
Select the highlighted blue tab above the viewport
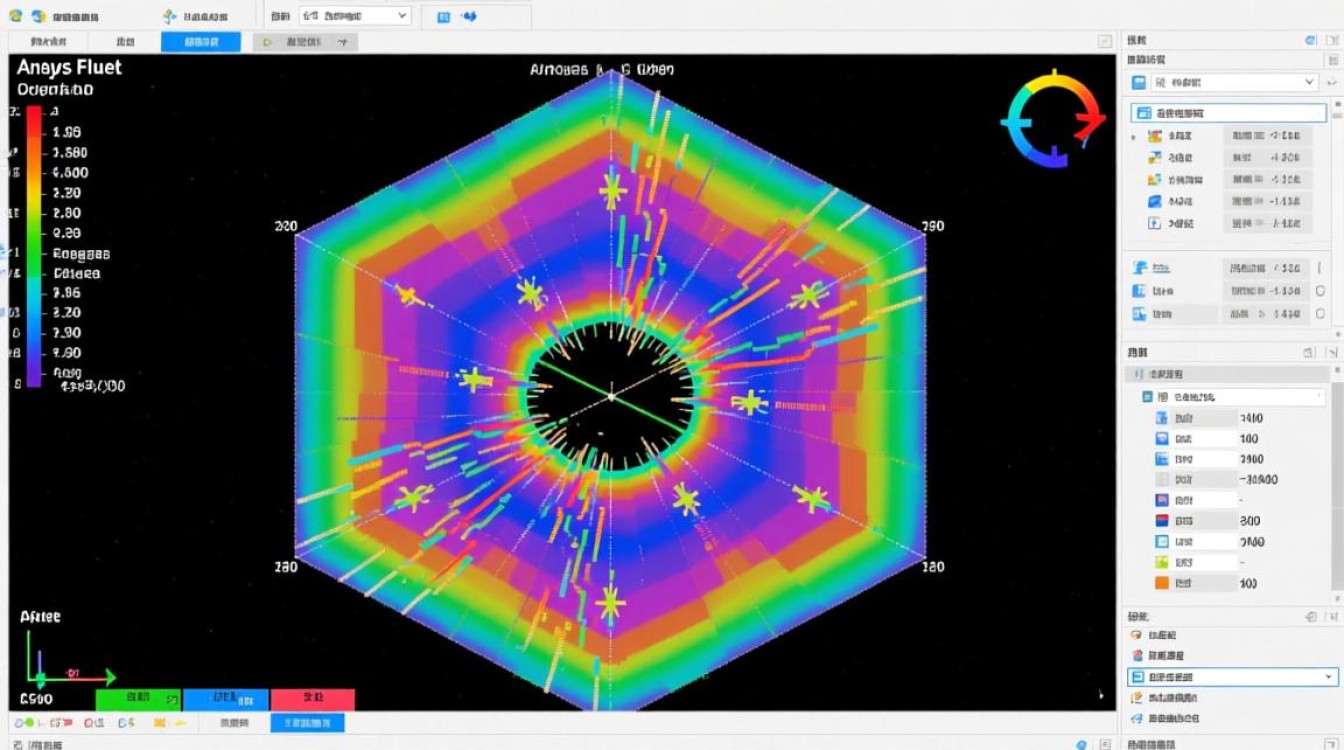[201, 42]
